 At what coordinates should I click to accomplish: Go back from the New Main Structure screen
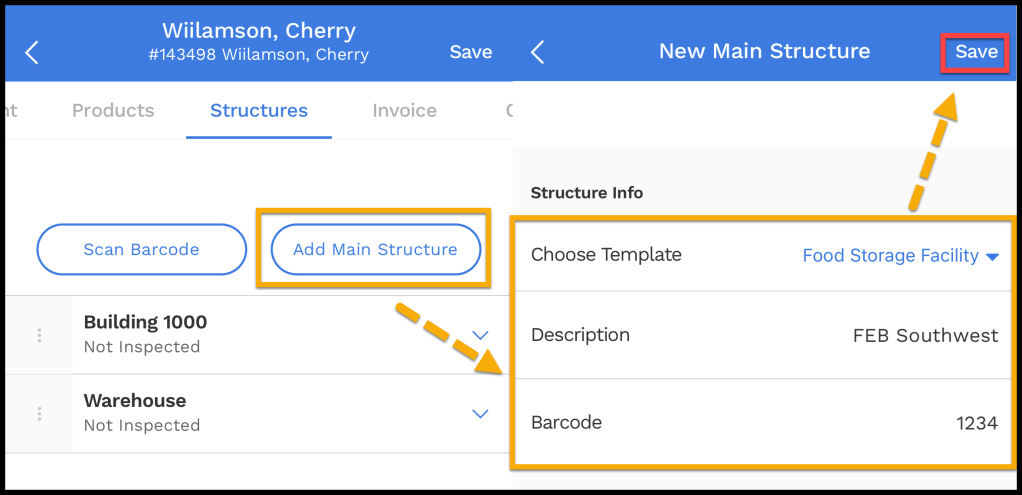[x=538, y=52]
